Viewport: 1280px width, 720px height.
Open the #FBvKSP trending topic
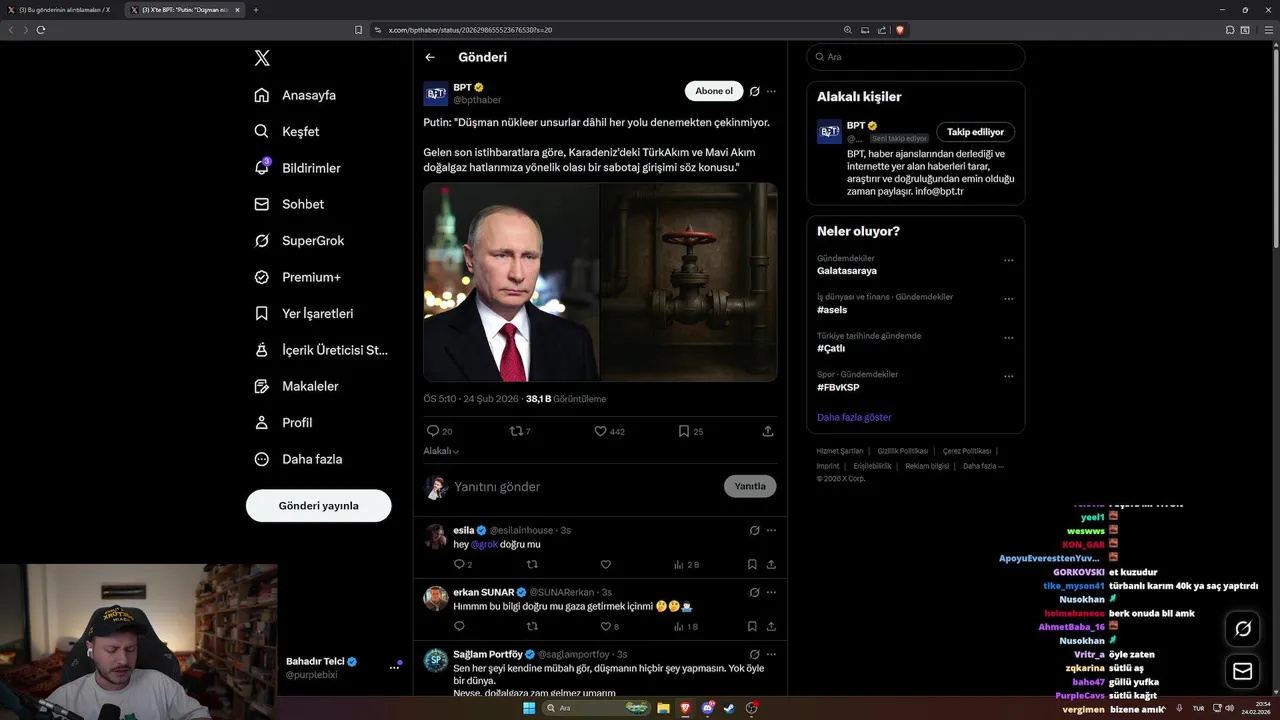(838, 387)
